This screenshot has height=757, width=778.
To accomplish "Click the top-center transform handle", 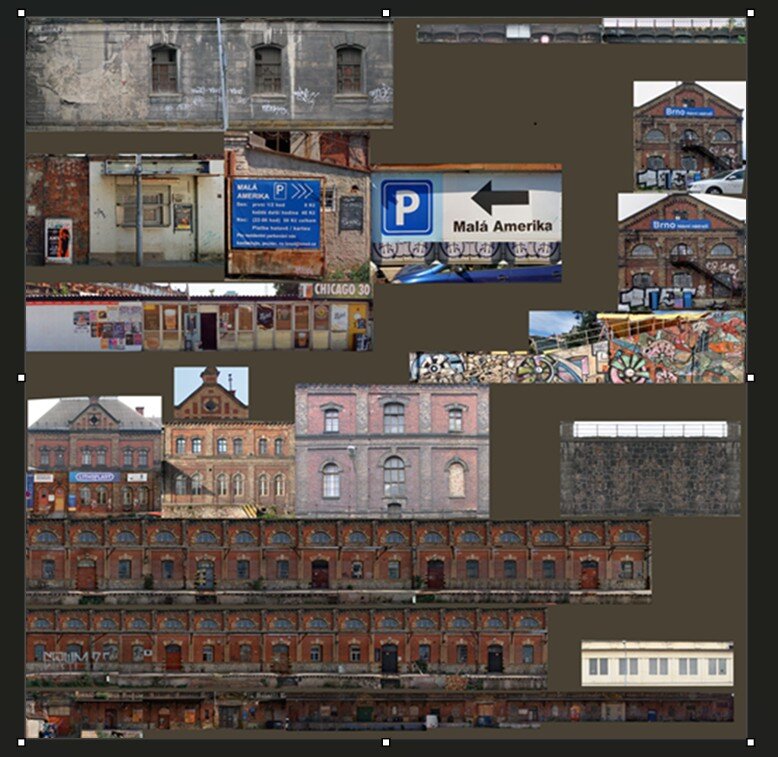I will [386, 14].
